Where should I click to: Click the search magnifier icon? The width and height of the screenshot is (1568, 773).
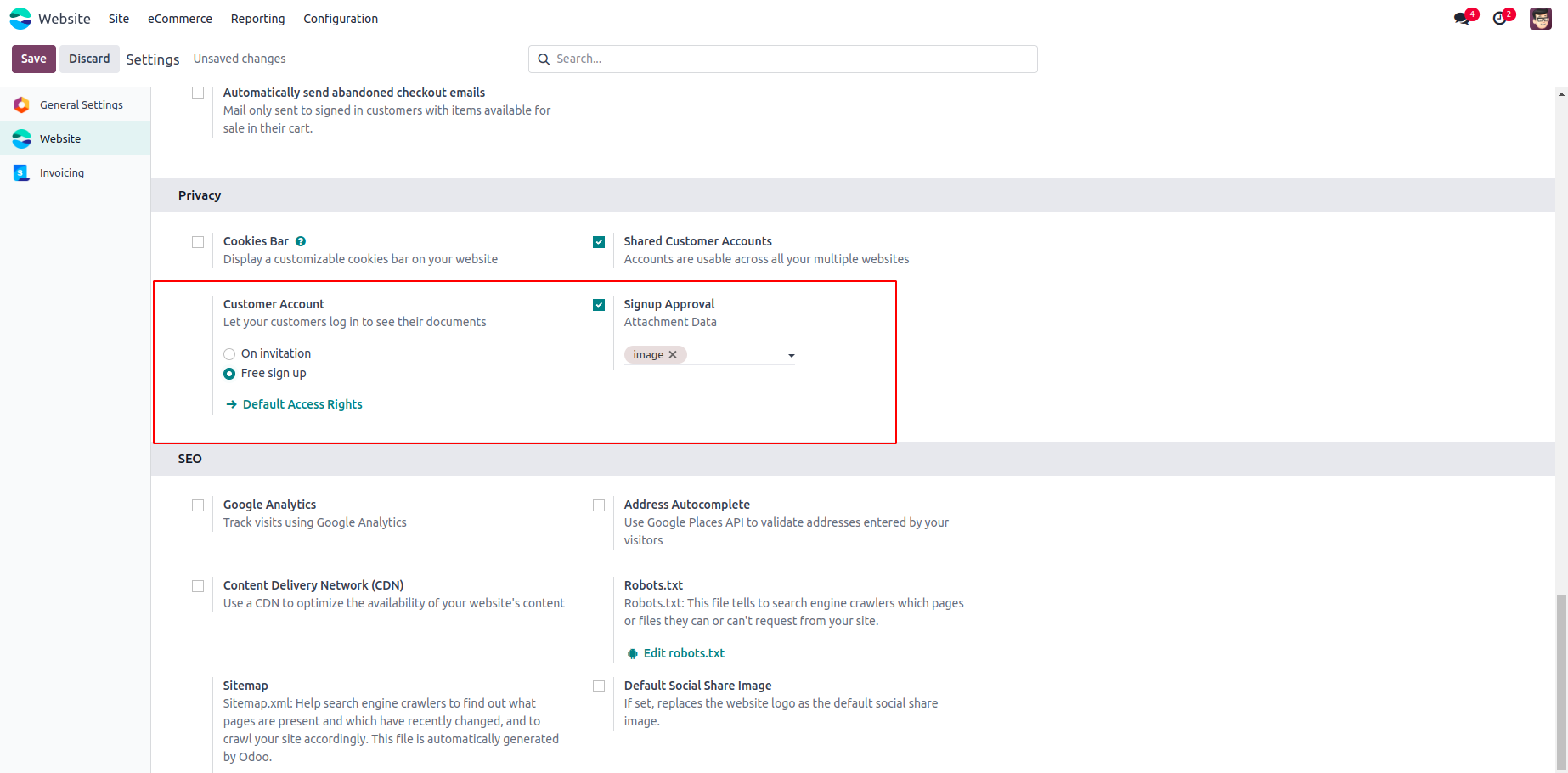[544, 59]
